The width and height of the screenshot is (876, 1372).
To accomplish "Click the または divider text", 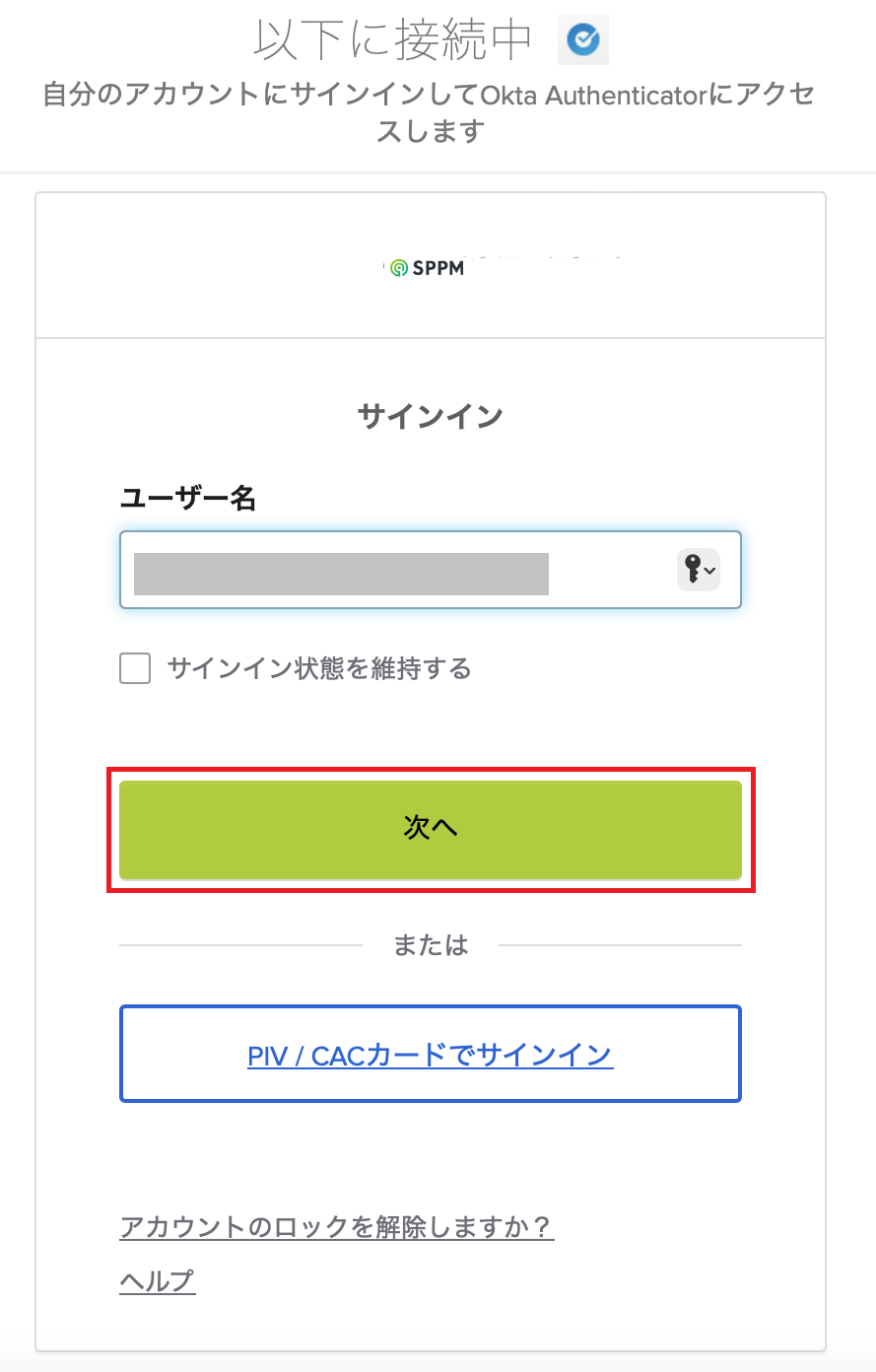I will click(x=431, y=945).
